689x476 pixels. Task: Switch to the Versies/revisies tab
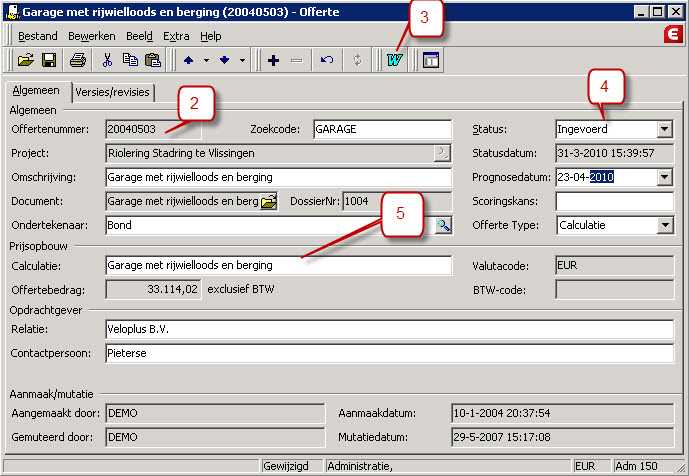click(114, 92)
